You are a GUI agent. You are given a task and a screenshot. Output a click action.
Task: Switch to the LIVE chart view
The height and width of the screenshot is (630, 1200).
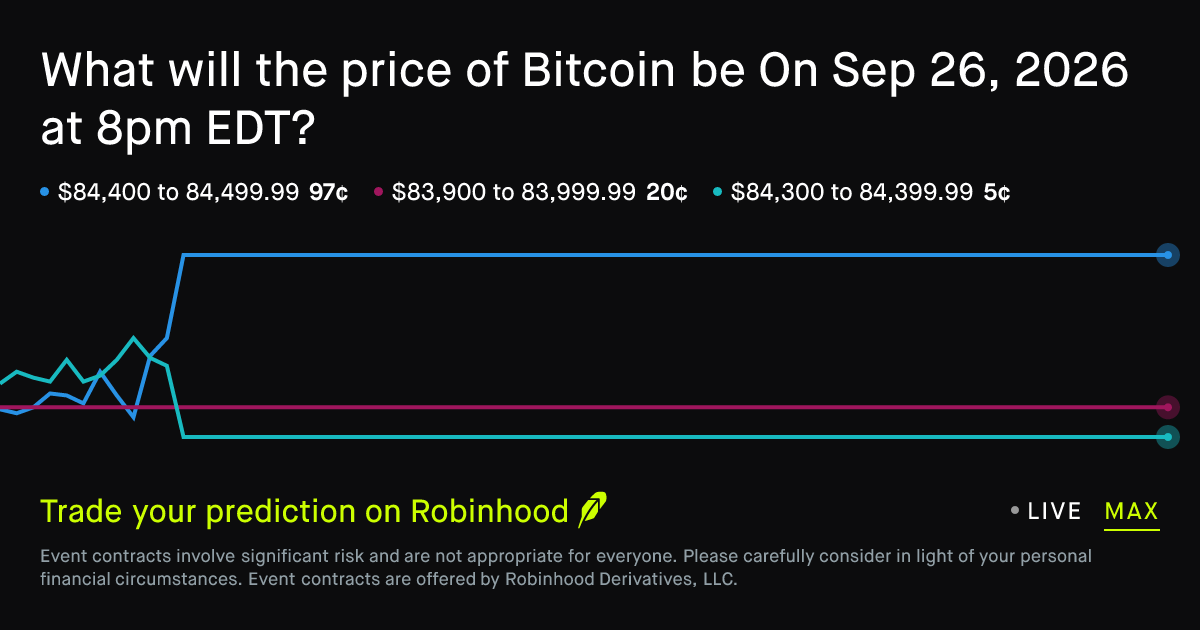[1055, 511]
